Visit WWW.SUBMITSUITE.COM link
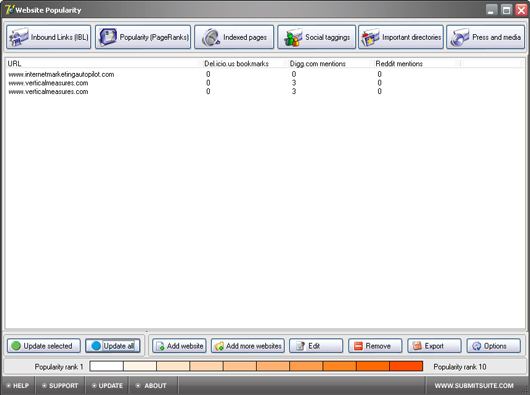The width and height of the screenshot is (530, 395). (474, 386)
